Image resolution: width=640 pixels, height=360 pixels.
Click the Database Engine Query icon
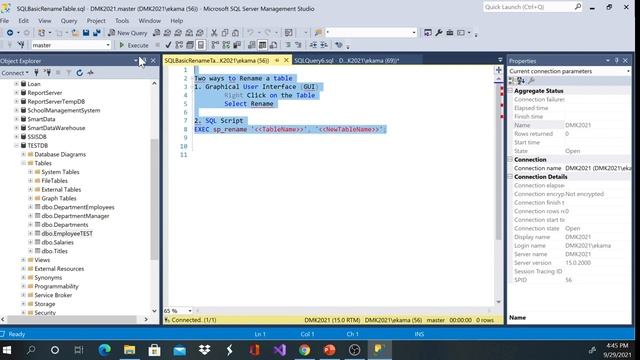coord(156,33)
